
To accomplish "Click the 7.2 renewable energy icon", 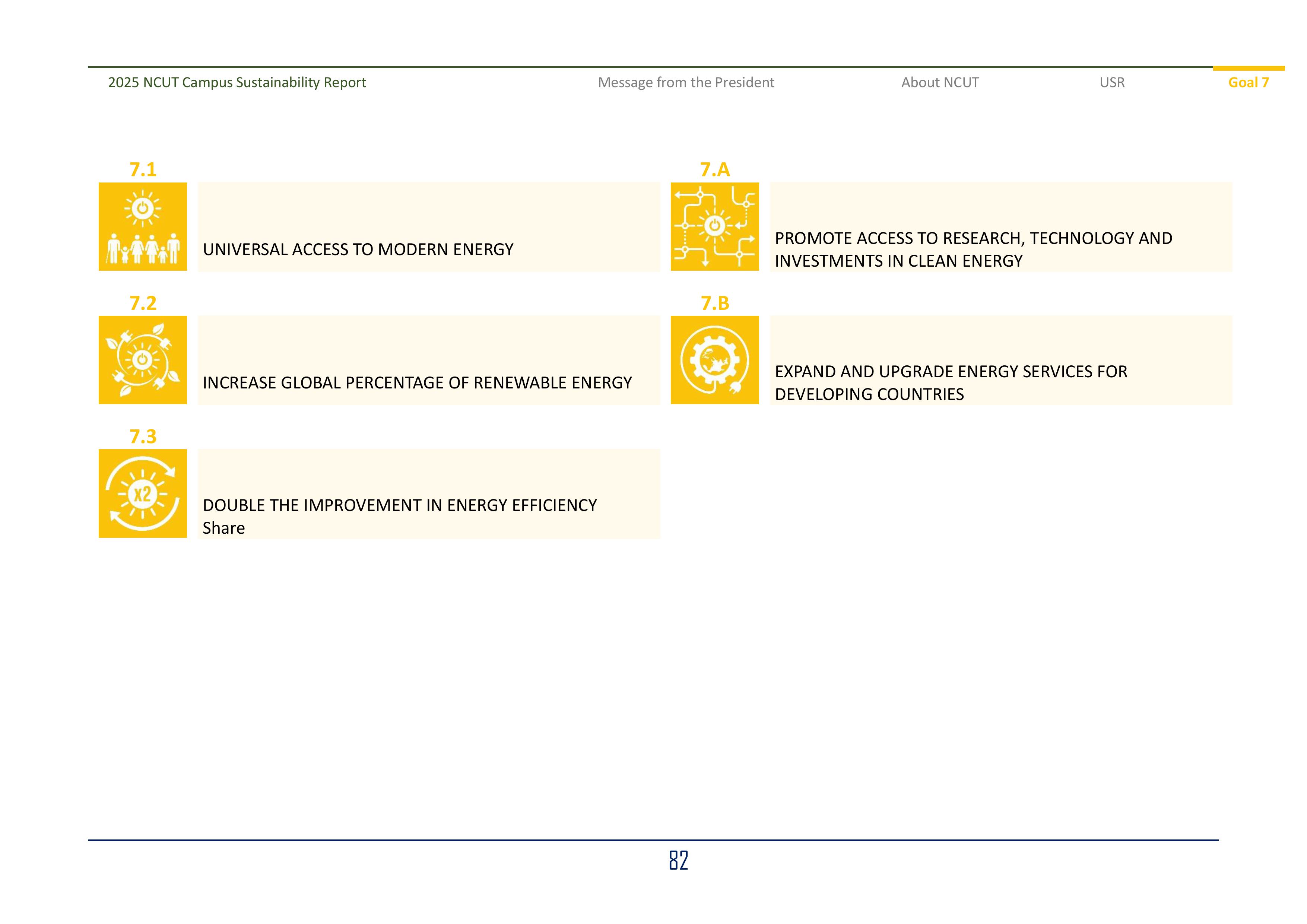I will click(142, 360).
